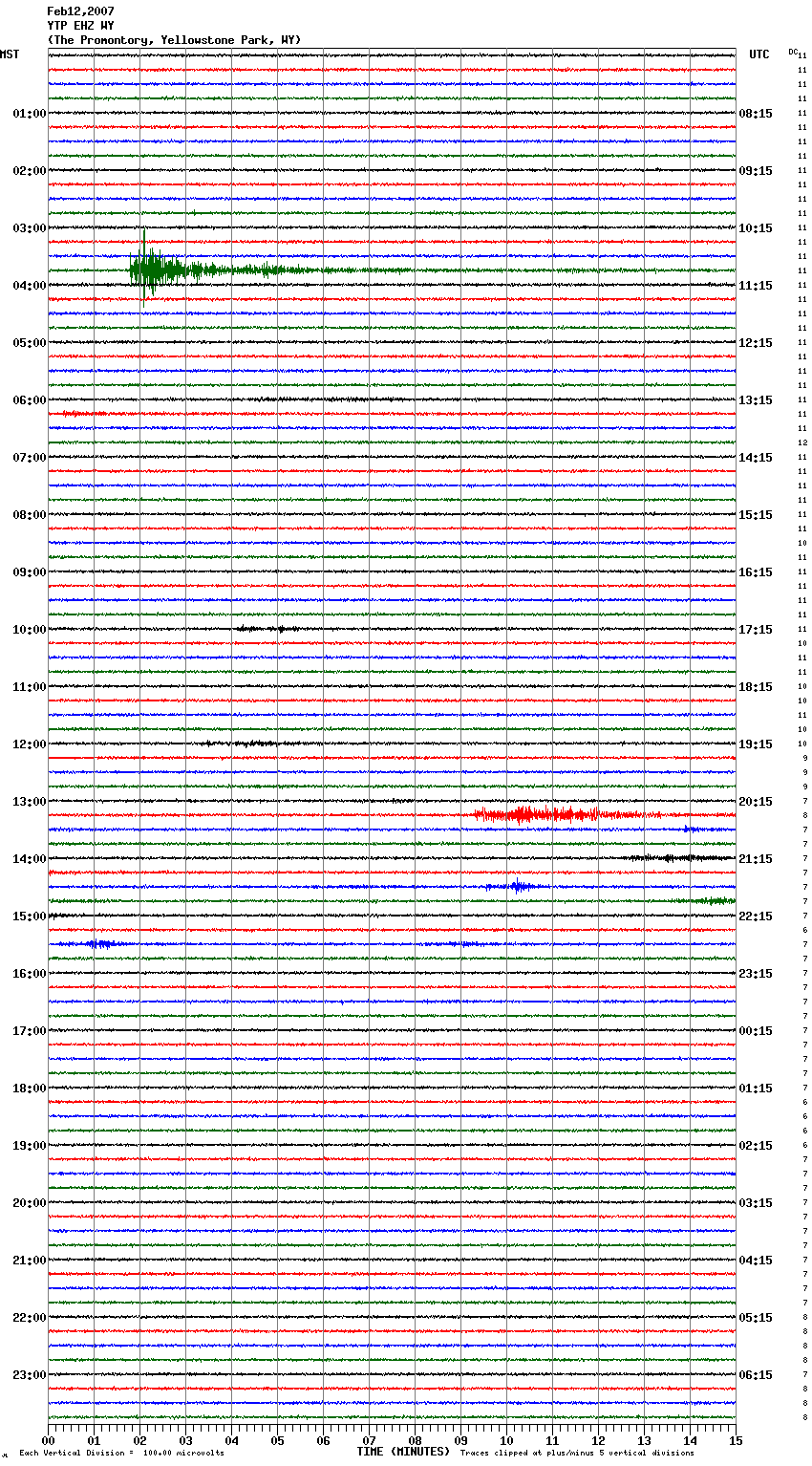Click the 10:15 UTC time label
The width and height of the screenshot is (812, 1466).
coord(756,228)
